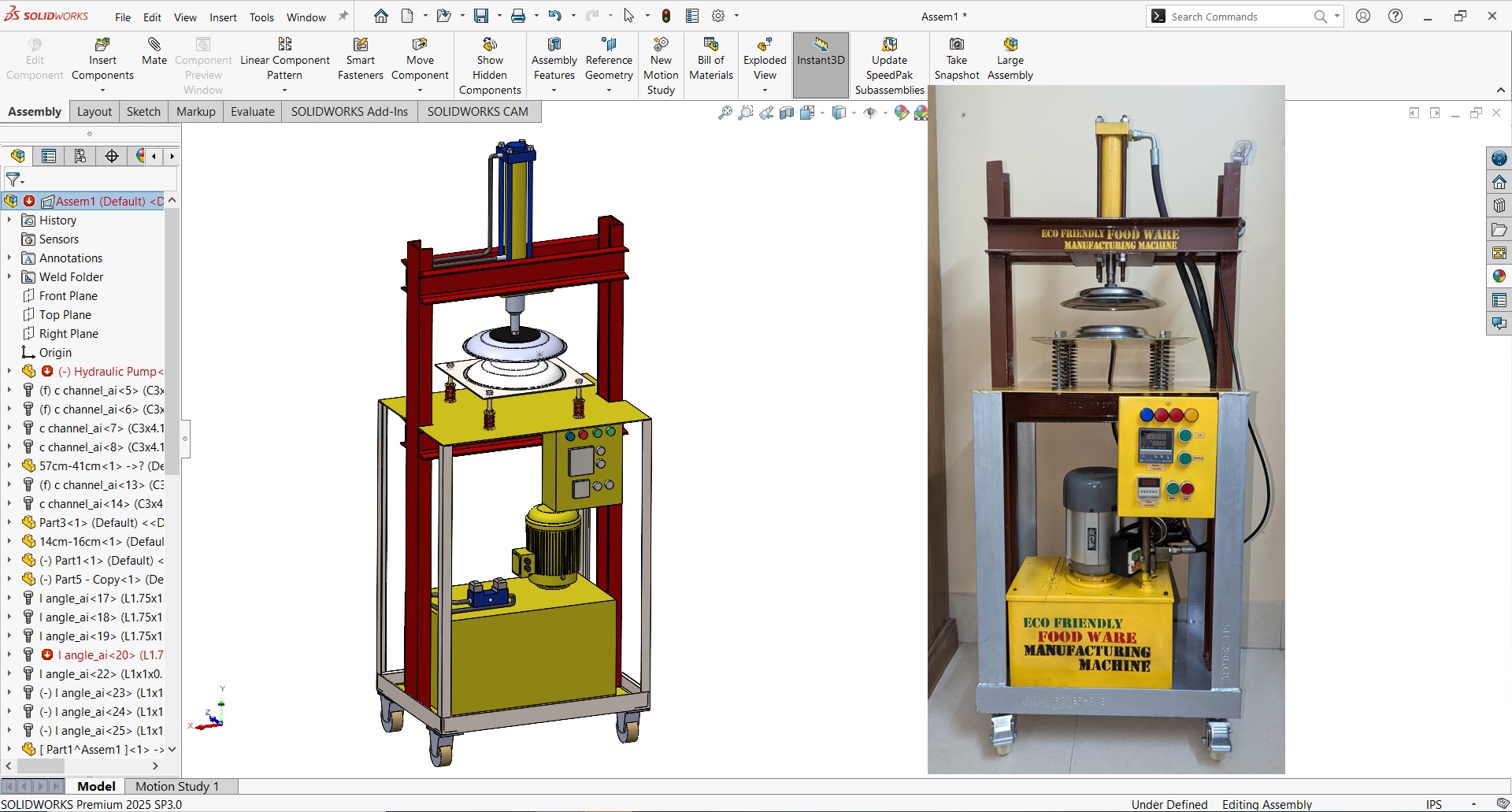1512x812 pixels.
Task: Click the Move Component button
Action: (420, 59)
